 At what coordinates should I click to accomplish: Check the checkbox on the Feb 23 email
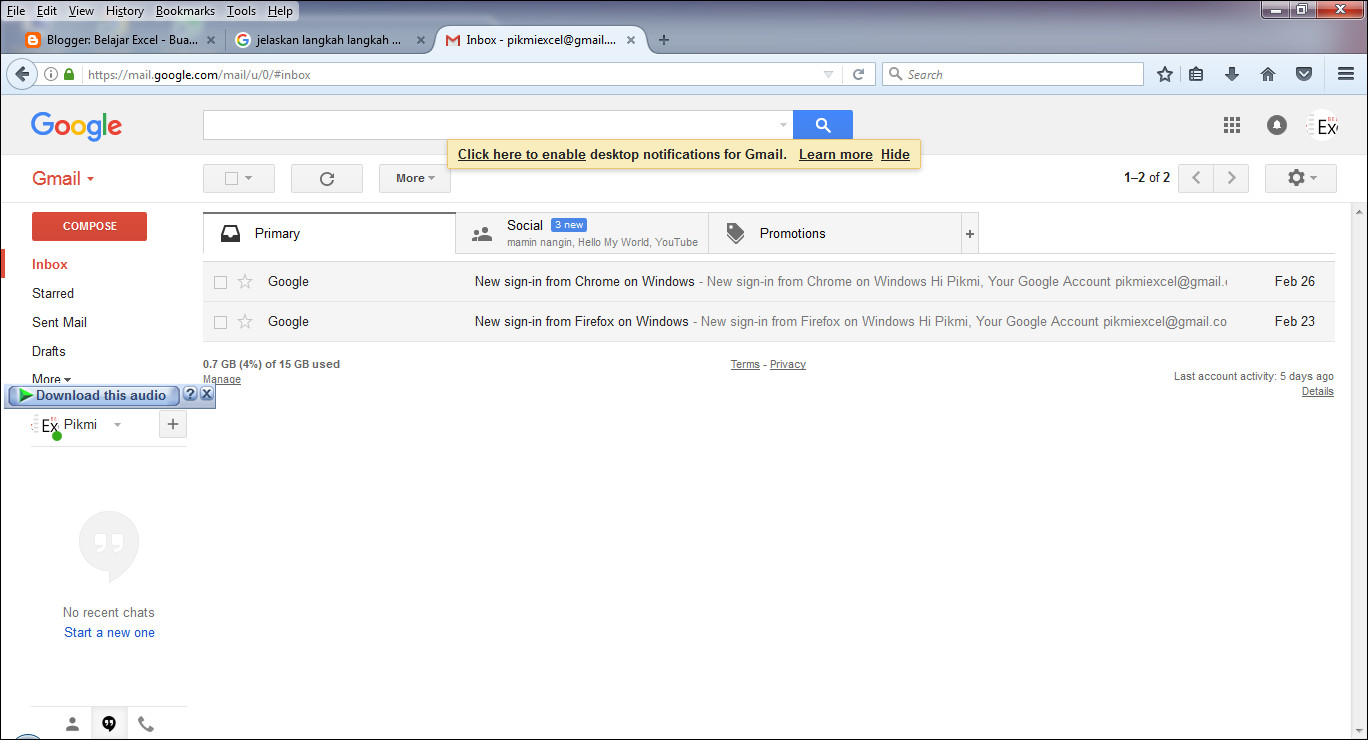click(x=220, y=321)
